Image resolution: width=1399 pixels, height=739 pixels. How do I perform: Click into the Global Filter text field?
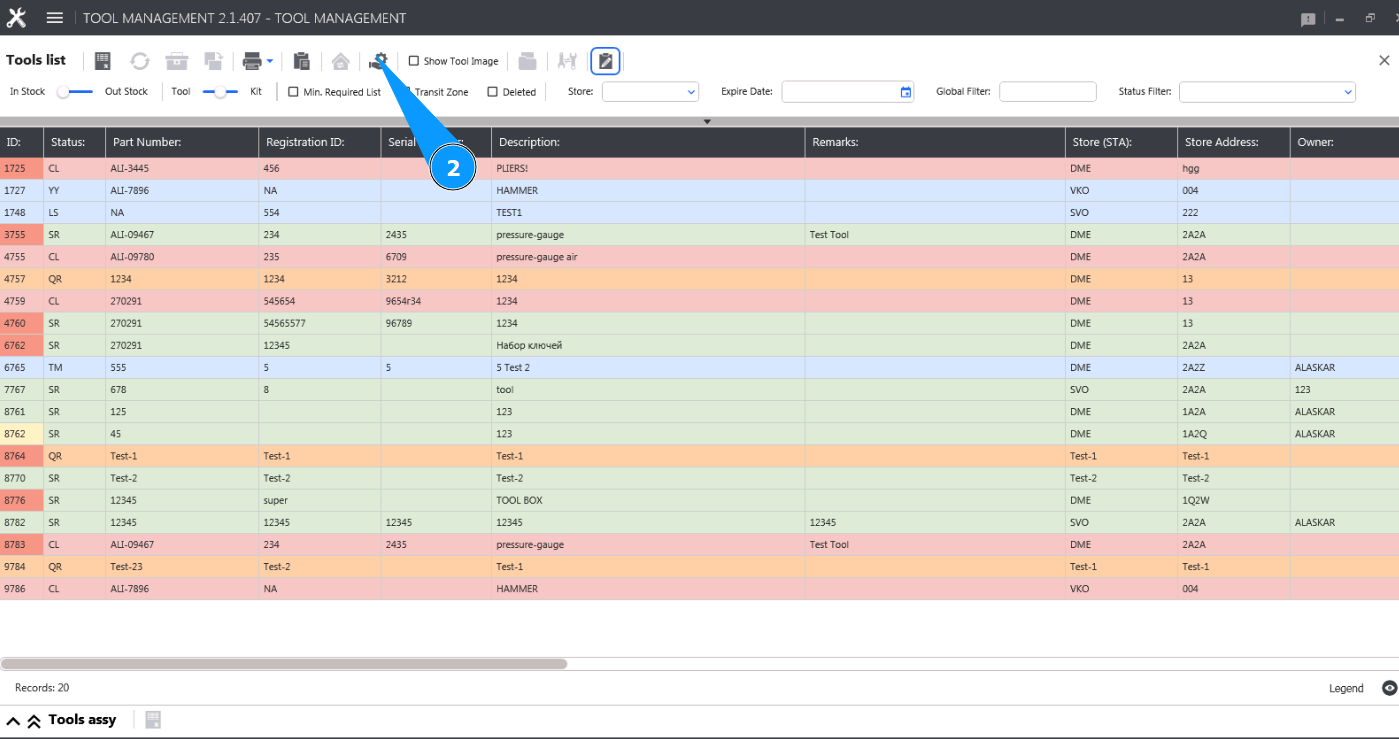tap(1047, 92)
